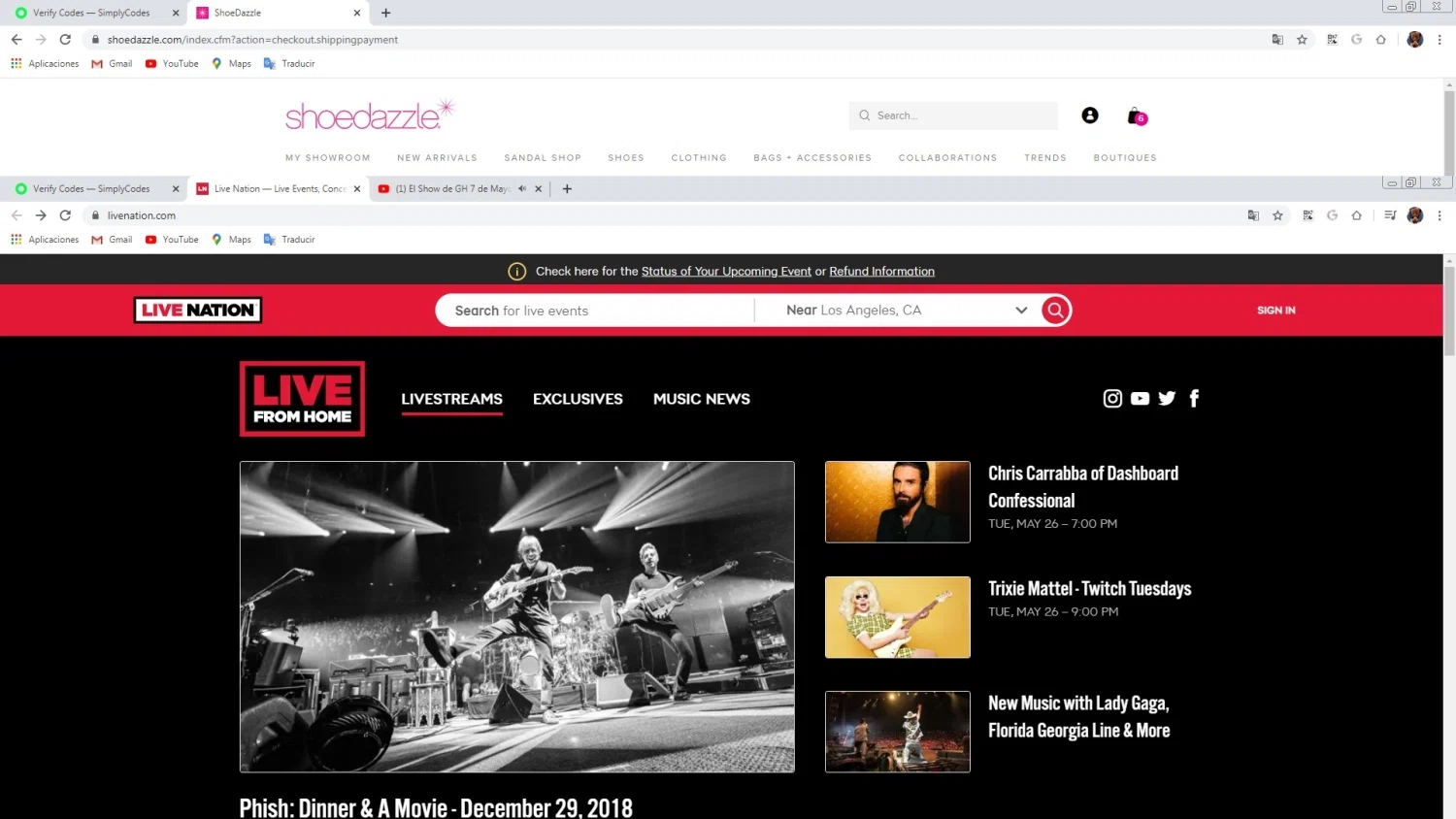The width and height of the screenshot is (1456, 819).
Task: Open Maps bookmark in Live Nation window
Action: 232,240
